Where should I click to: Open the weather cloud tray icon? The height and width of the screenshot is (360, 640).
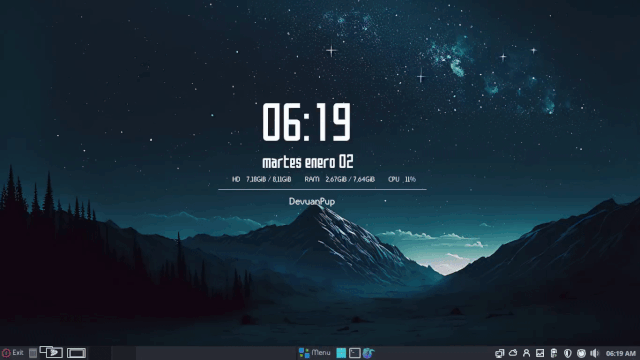513,353
